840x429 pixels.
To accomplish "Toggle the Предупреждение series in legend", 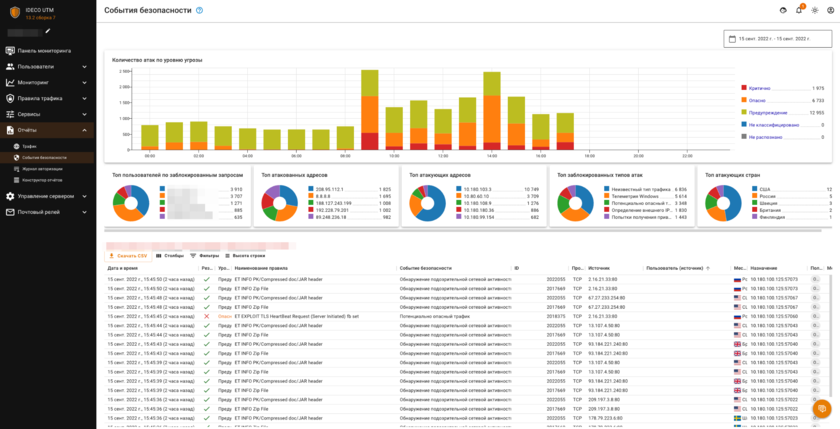I will point(768,113).
